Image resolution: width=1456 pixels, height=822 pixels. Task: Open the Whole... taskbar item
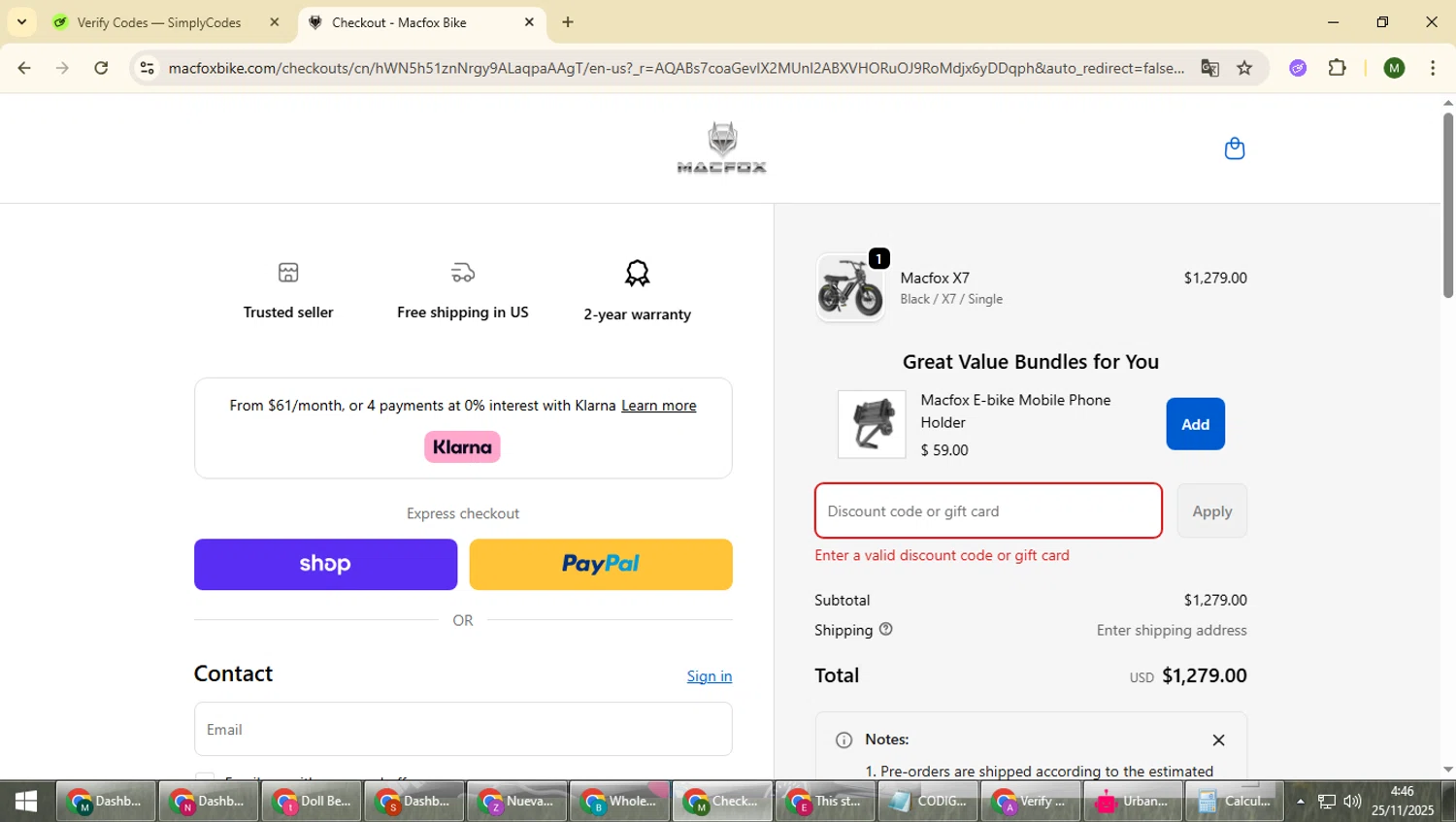[619, 802]
